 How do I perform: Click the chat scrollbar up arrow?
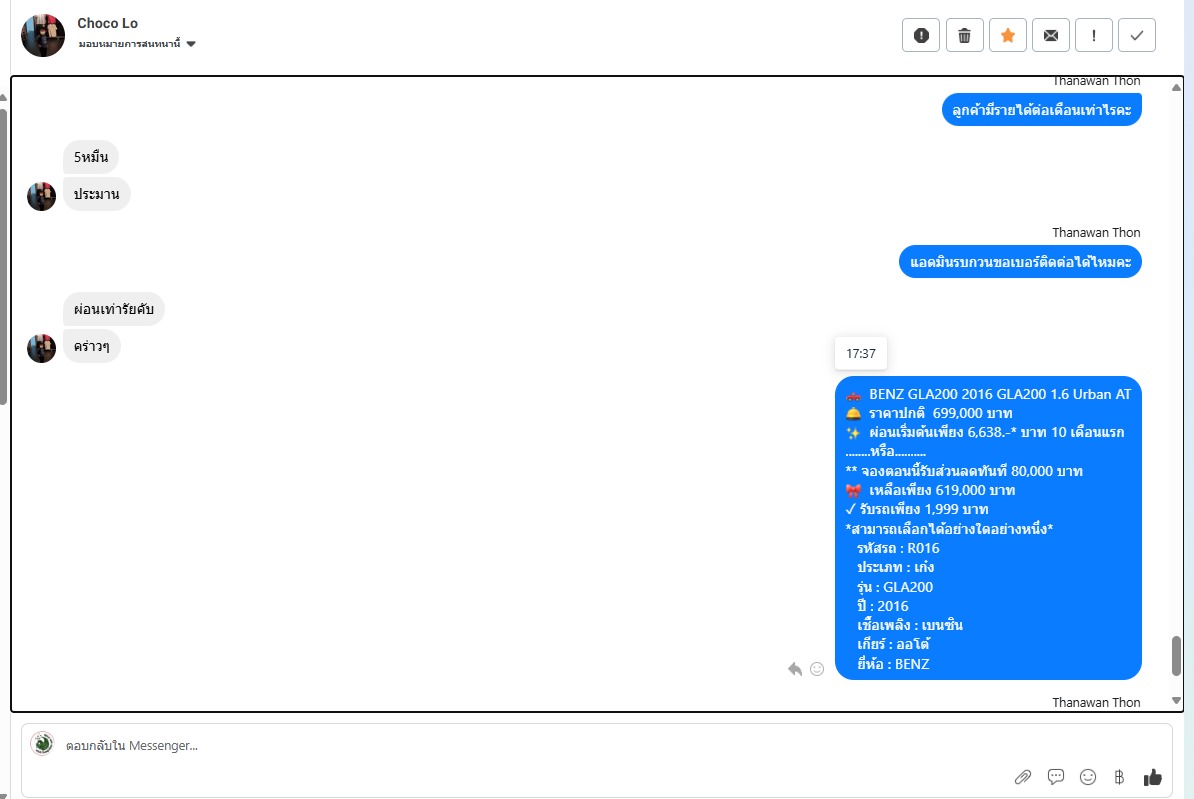pyautogui.click(x=1176, y=87)
